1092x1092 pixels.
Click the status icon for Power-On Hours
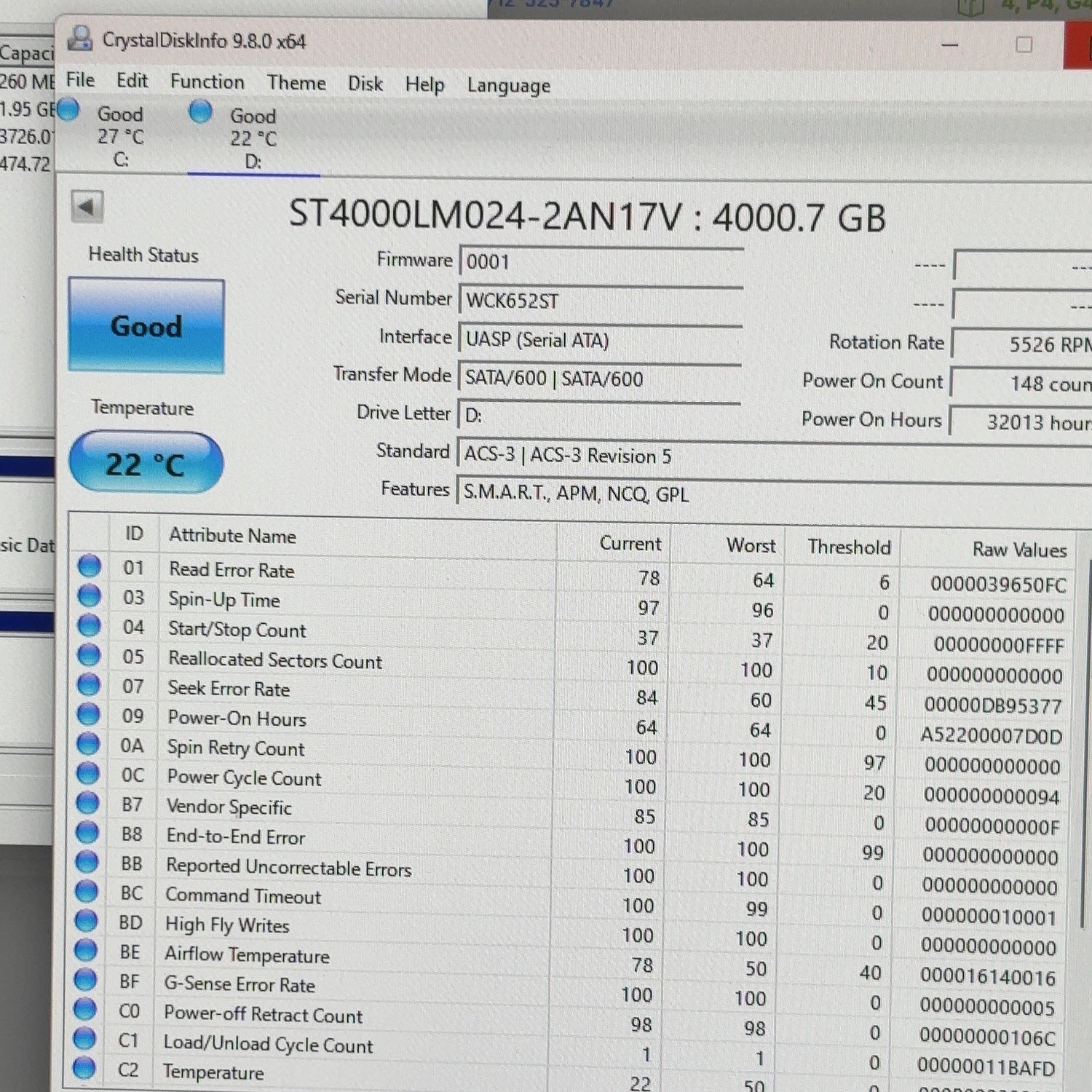coord(88,713)
